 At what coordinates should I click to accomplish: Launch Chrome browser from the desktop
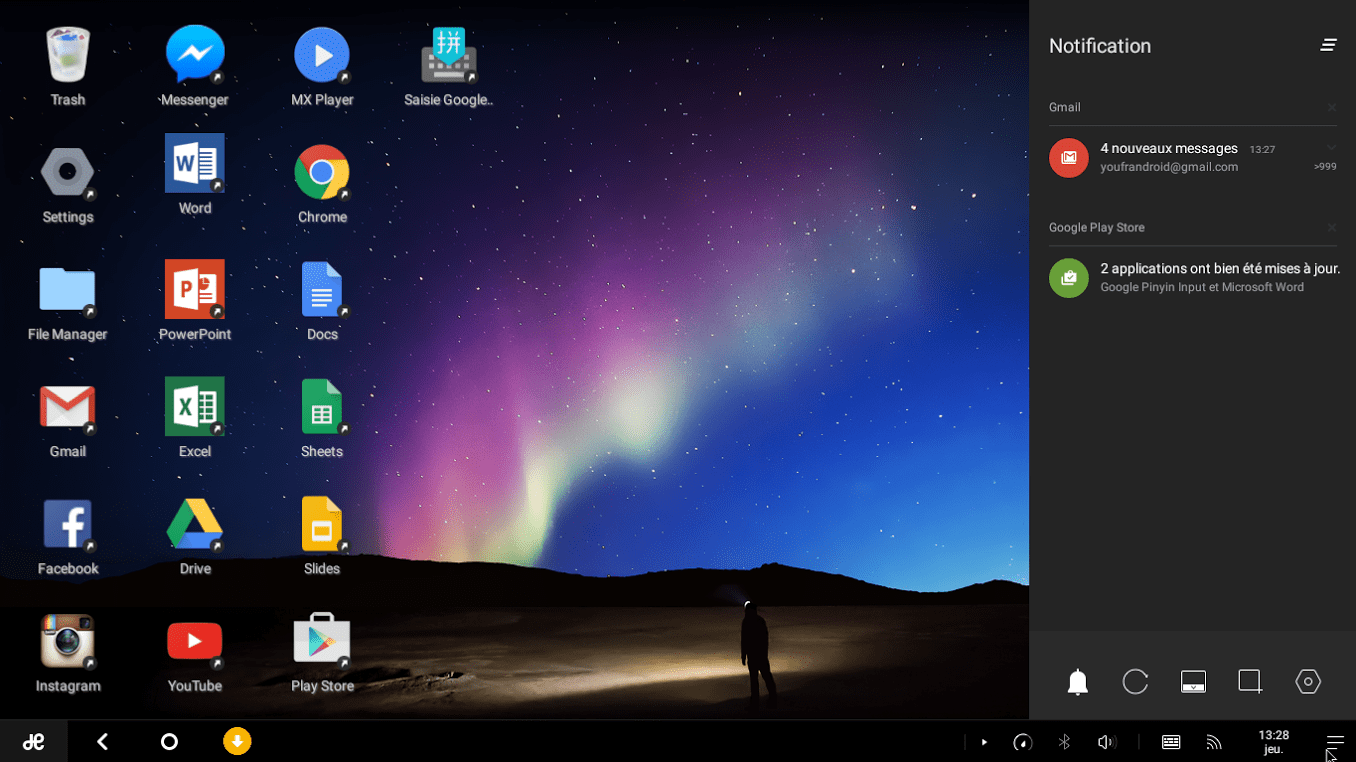pos(322,172)
